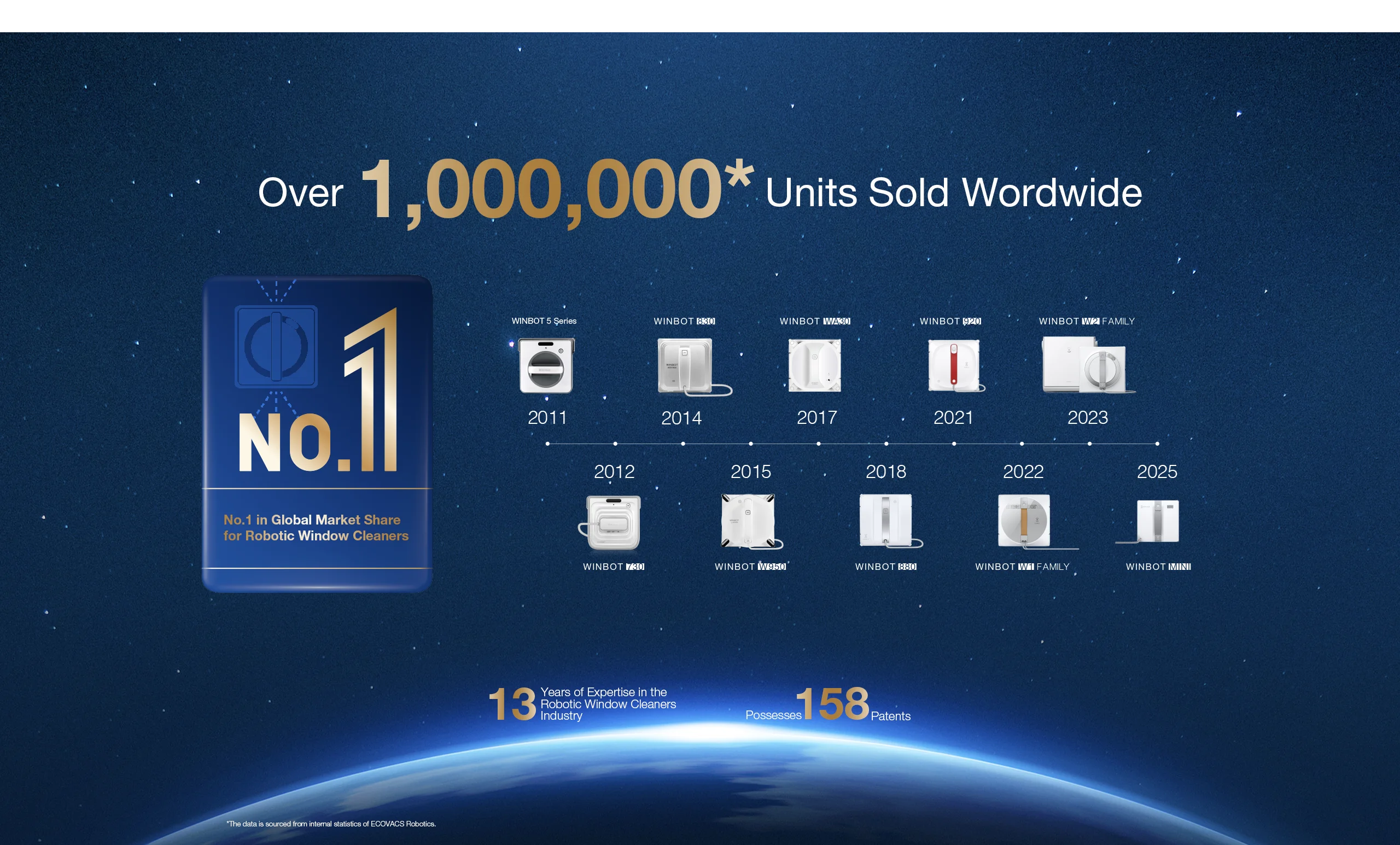The image size is (1400, 845).
Task: Click the 2018 timeline year label
Action: pos(886,471)
